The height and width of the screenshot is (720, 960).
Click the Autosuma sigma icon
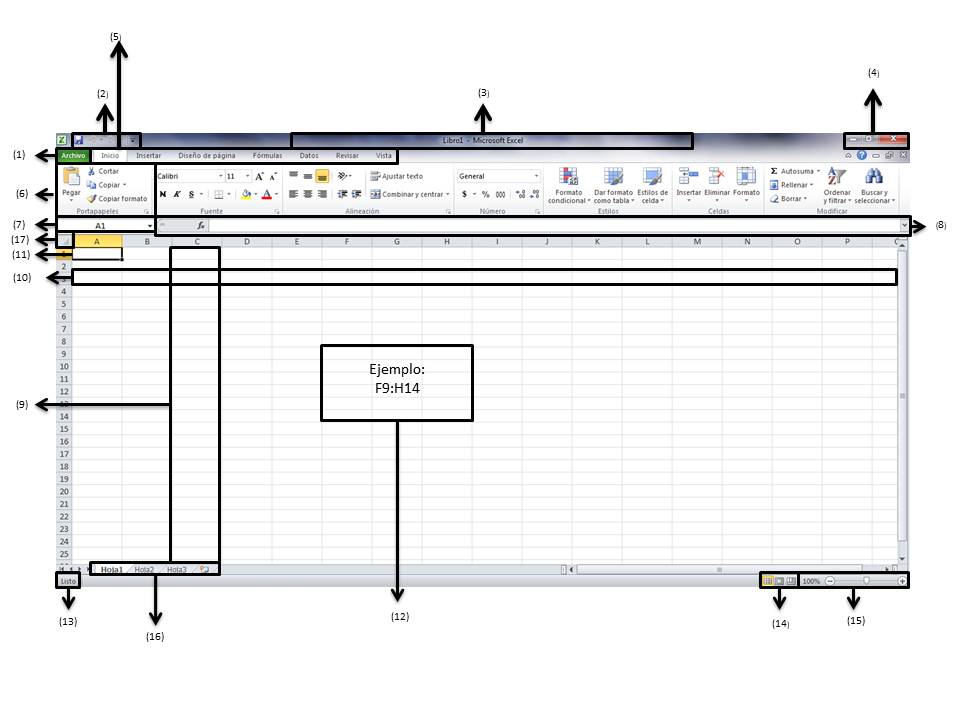(x=773, y=171)
